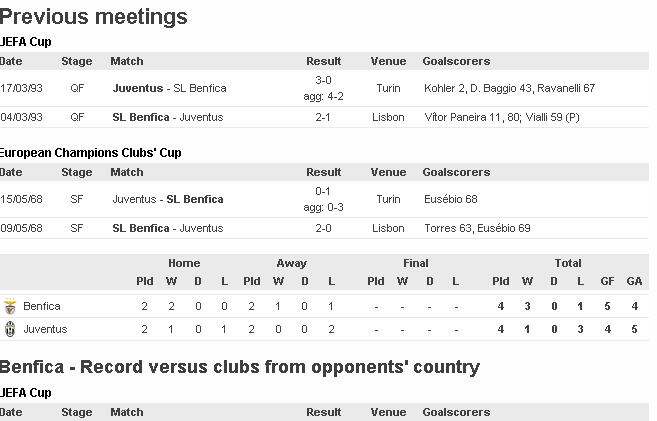Image resolution: width=657 pixels, height=421 pixels.
Task: Open SL Benfica - Juventus 04/03/93 match
Action: 167,118
